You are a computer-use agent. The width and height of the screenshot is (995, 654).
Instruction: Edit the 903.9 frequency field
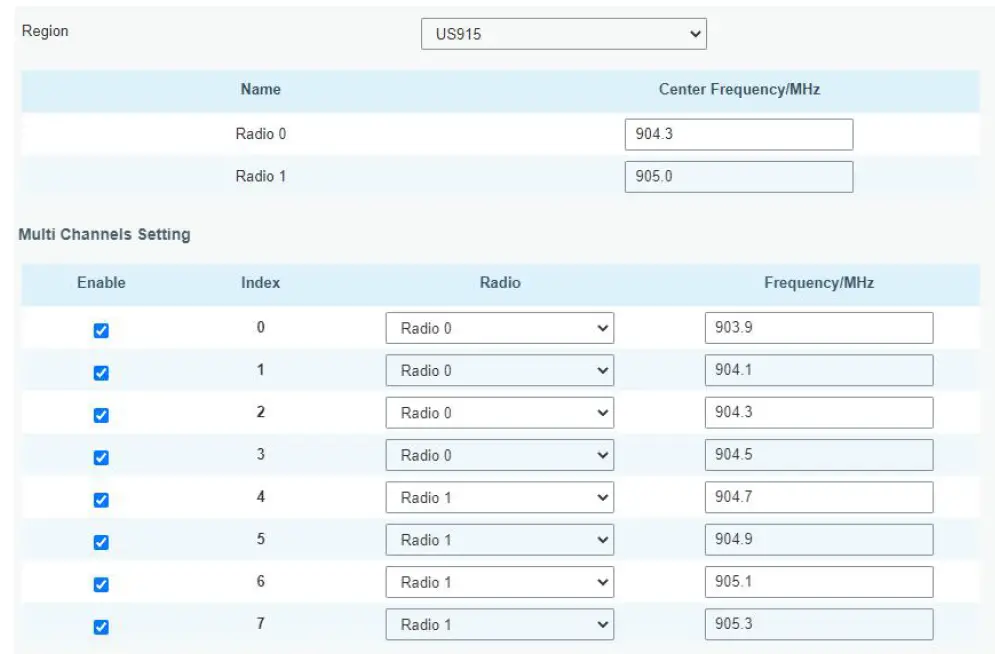(819, 328)
